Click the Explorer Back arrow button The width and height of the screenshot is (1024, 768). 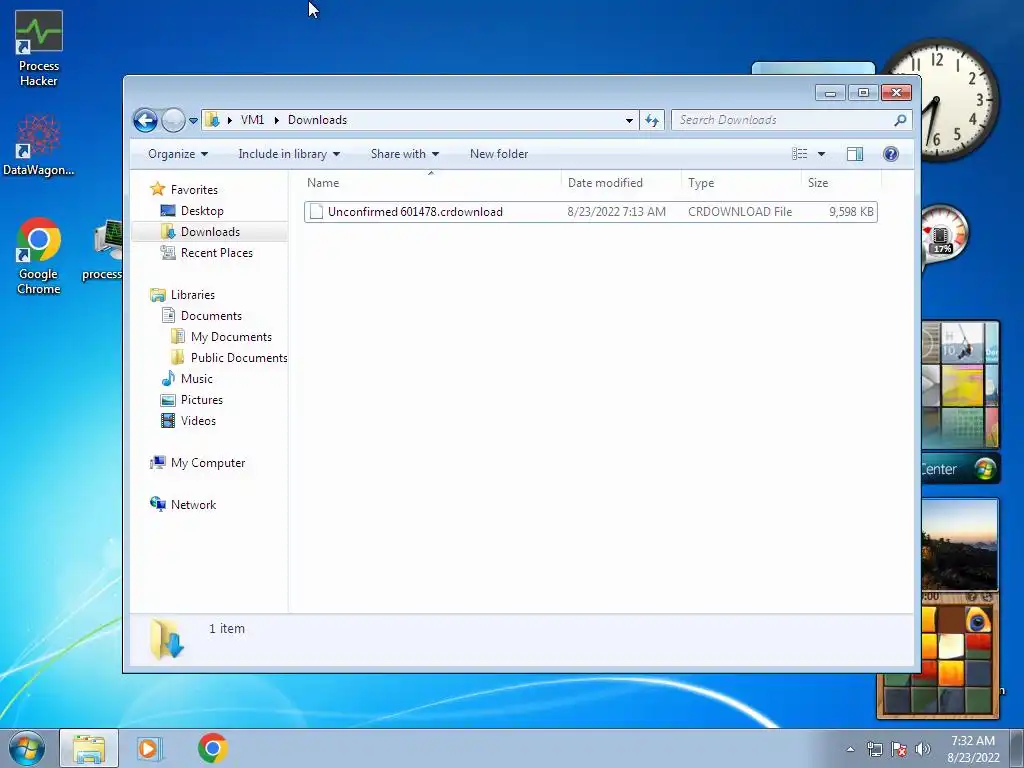[145, 120]
